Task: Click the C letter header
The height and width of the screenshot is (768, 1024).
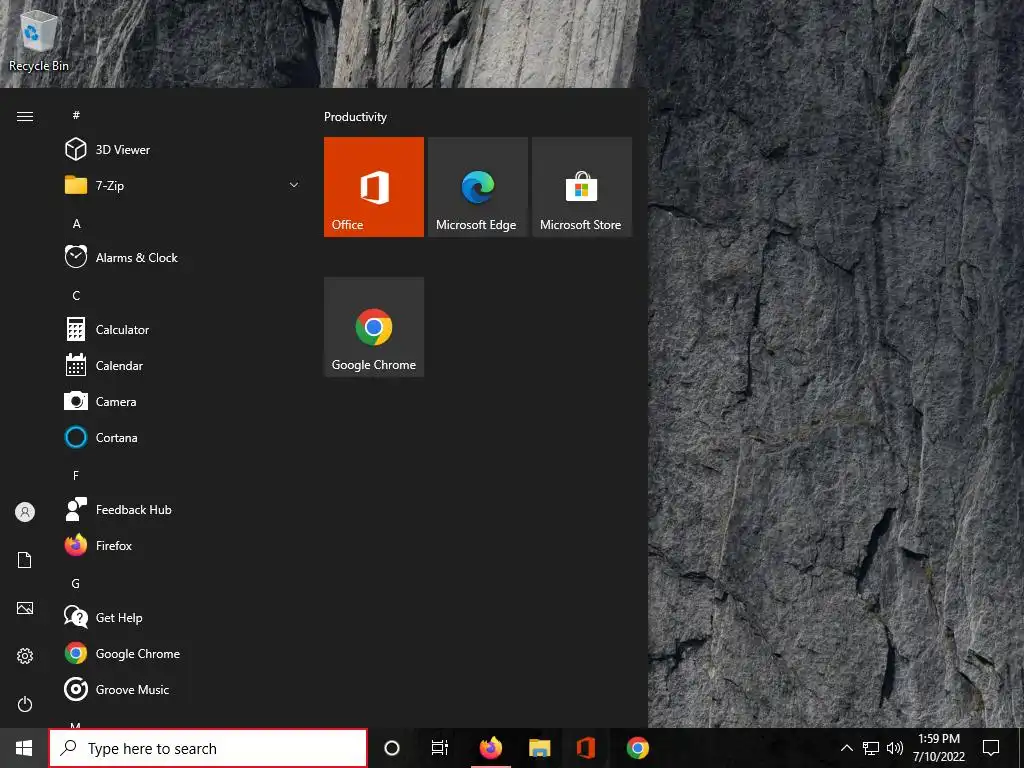Action: [x=76, y=295]
